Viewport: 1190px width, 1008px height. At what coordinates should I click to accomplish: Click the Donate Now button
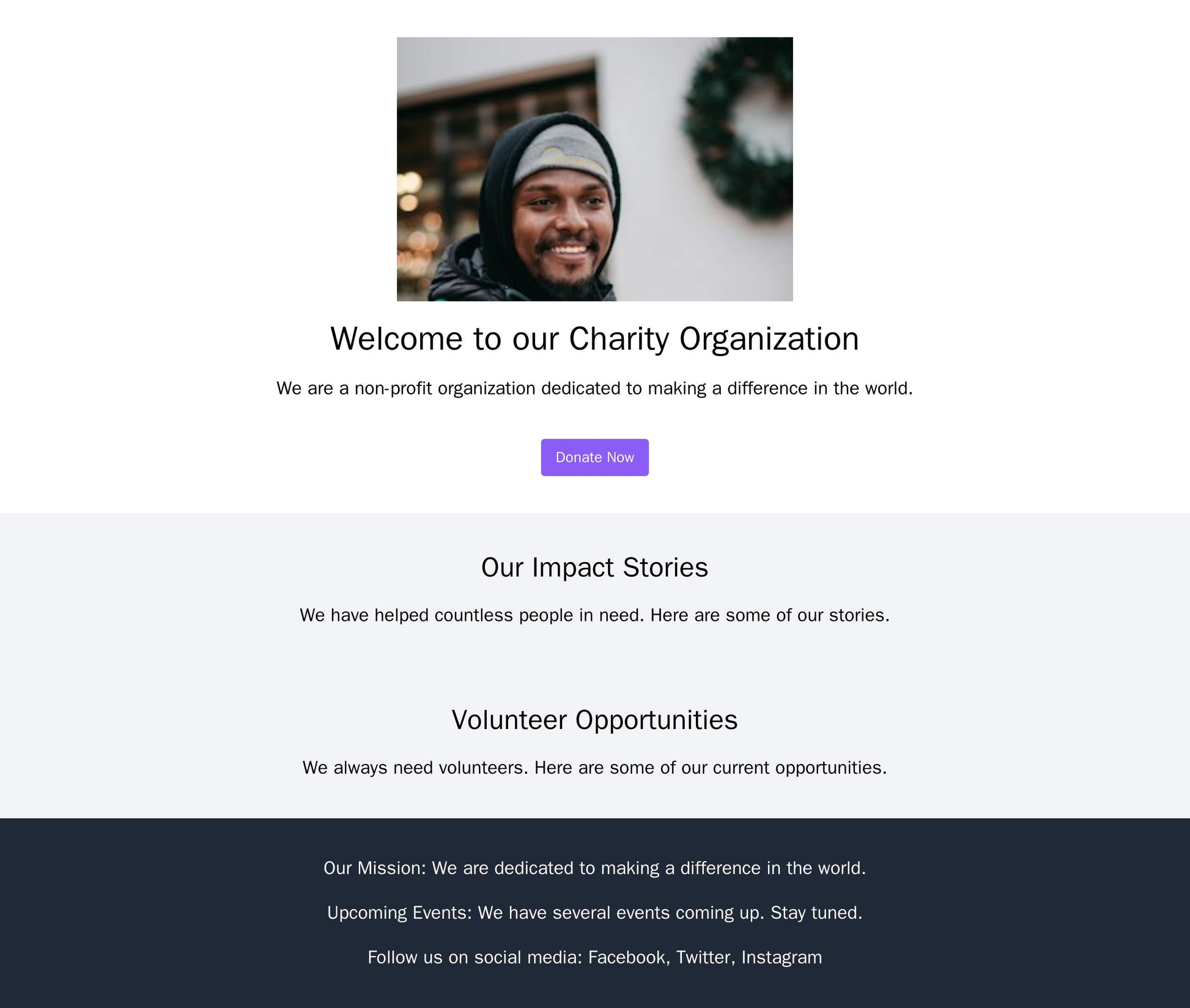tap(595, 457)
